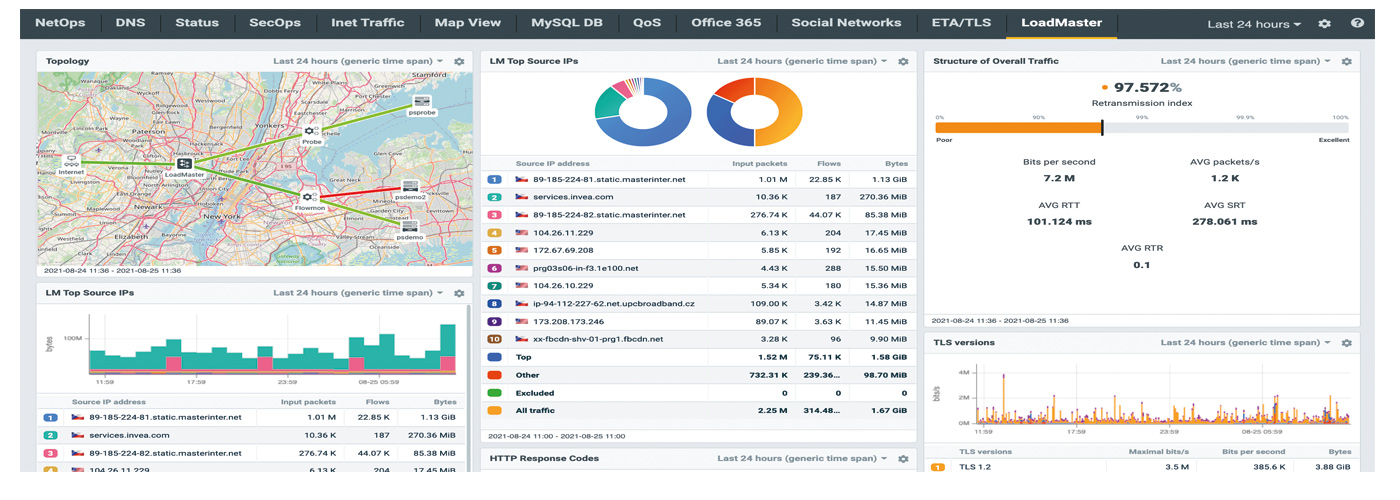1400x500 pixels.
Task: Open time span dropdown of Topology widget
Action: tap(358, 61)
